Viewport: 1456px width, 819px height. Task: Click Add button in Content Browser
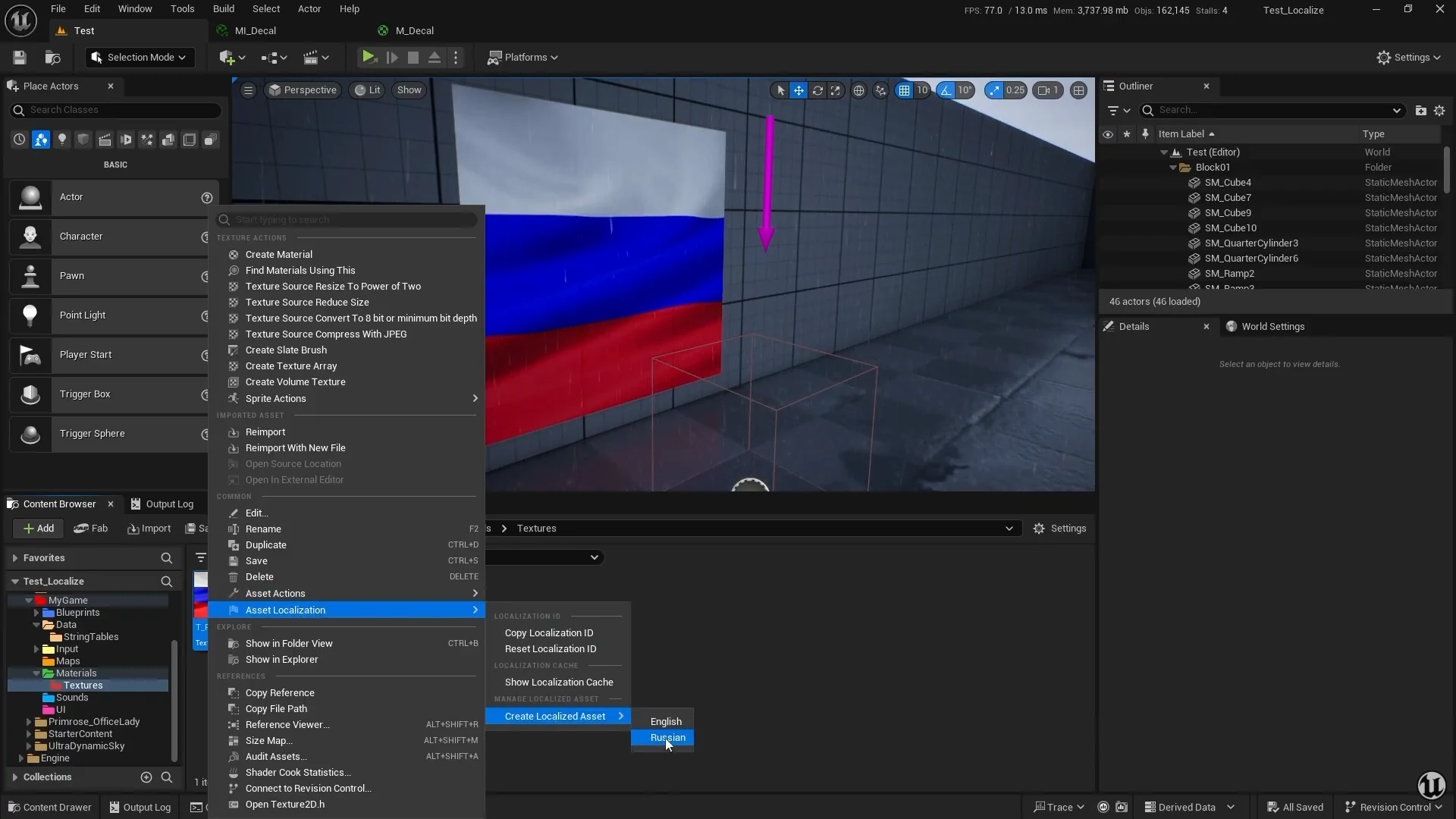(38, 529)
